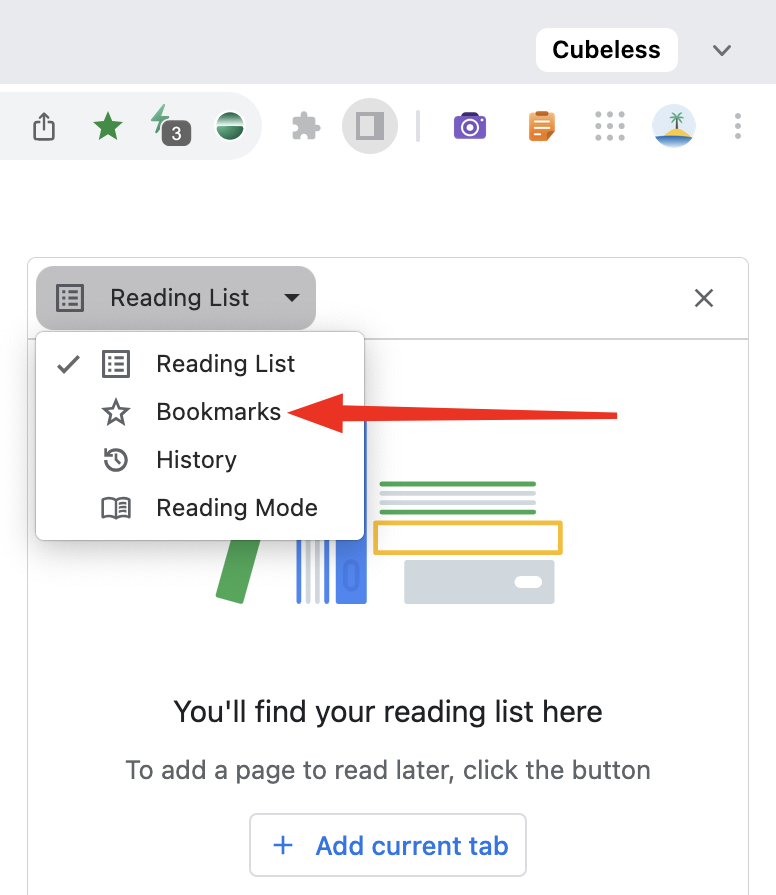Open the orange clipboard notes extension

[541, 126]
